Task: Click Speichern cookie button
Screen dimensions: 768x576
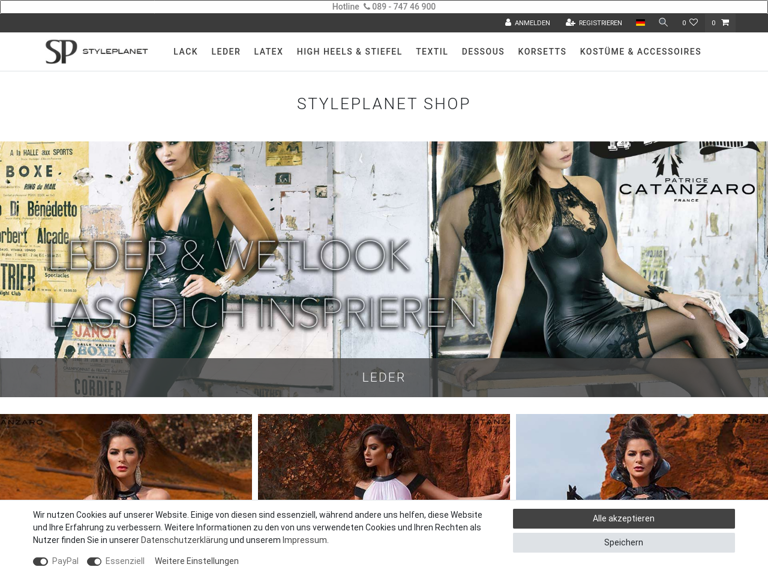Action: (624, 542)
